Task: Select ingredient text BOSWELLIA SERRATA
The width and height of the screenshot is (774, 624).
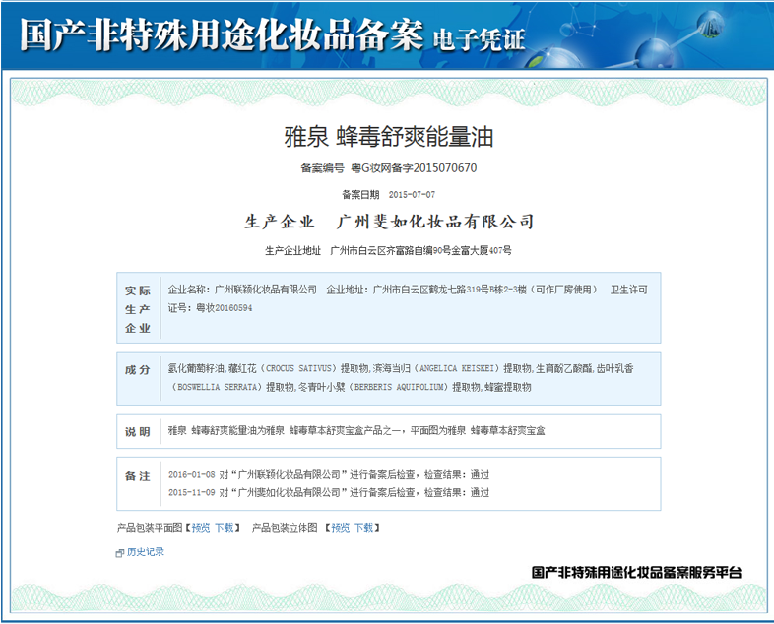Action: tap(217, 388)
